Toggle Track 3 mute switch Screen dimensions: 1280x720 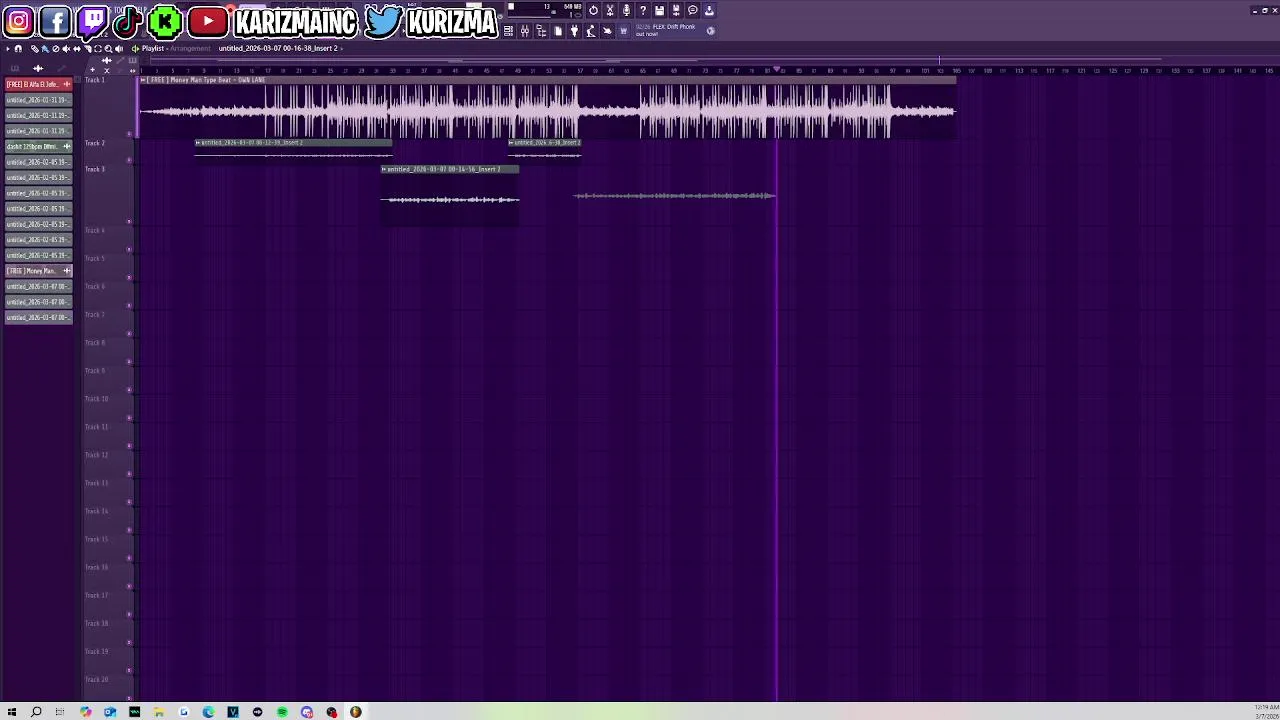click(129, 221)
